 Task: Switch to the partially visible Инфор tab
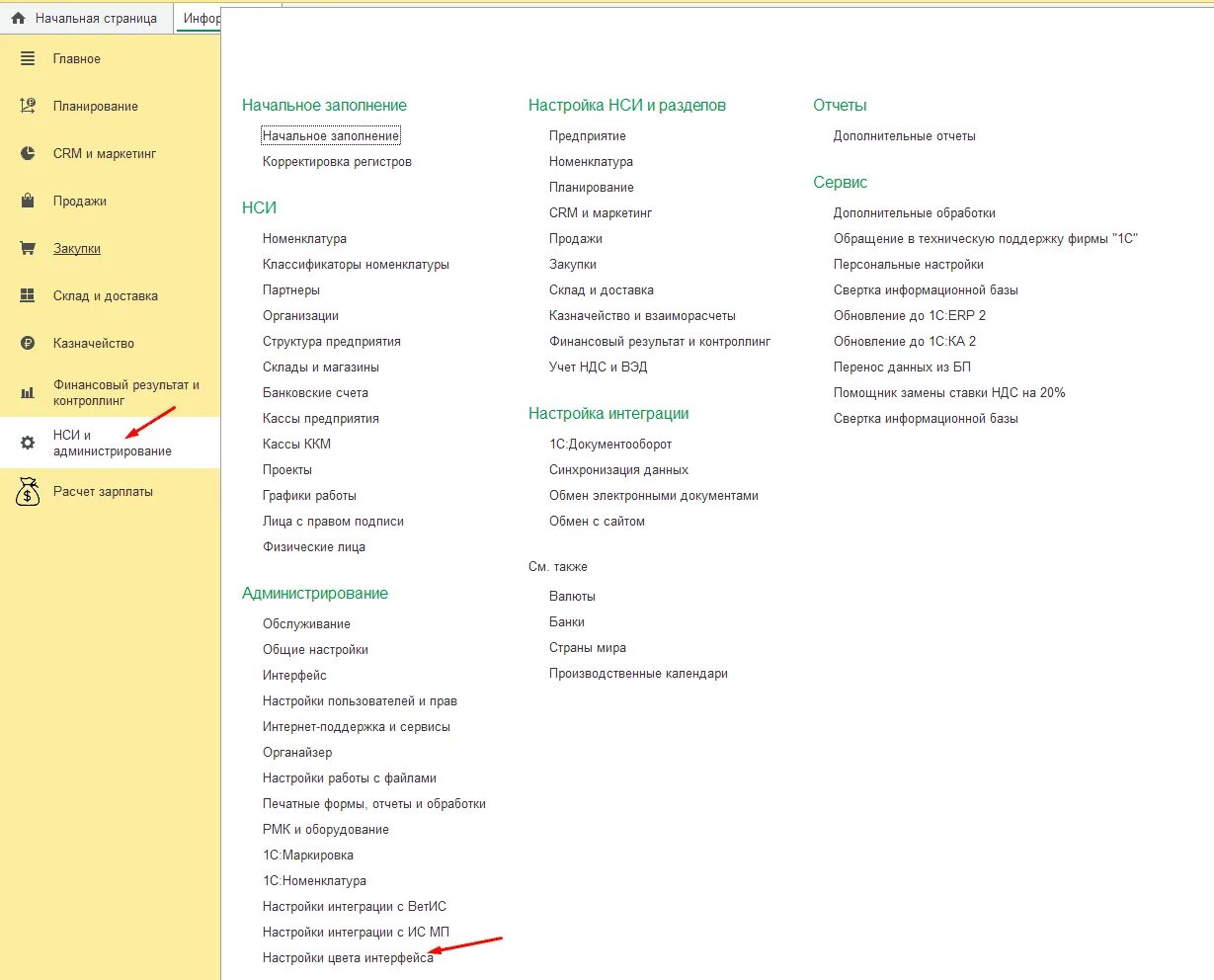click(x=198, y=19)
